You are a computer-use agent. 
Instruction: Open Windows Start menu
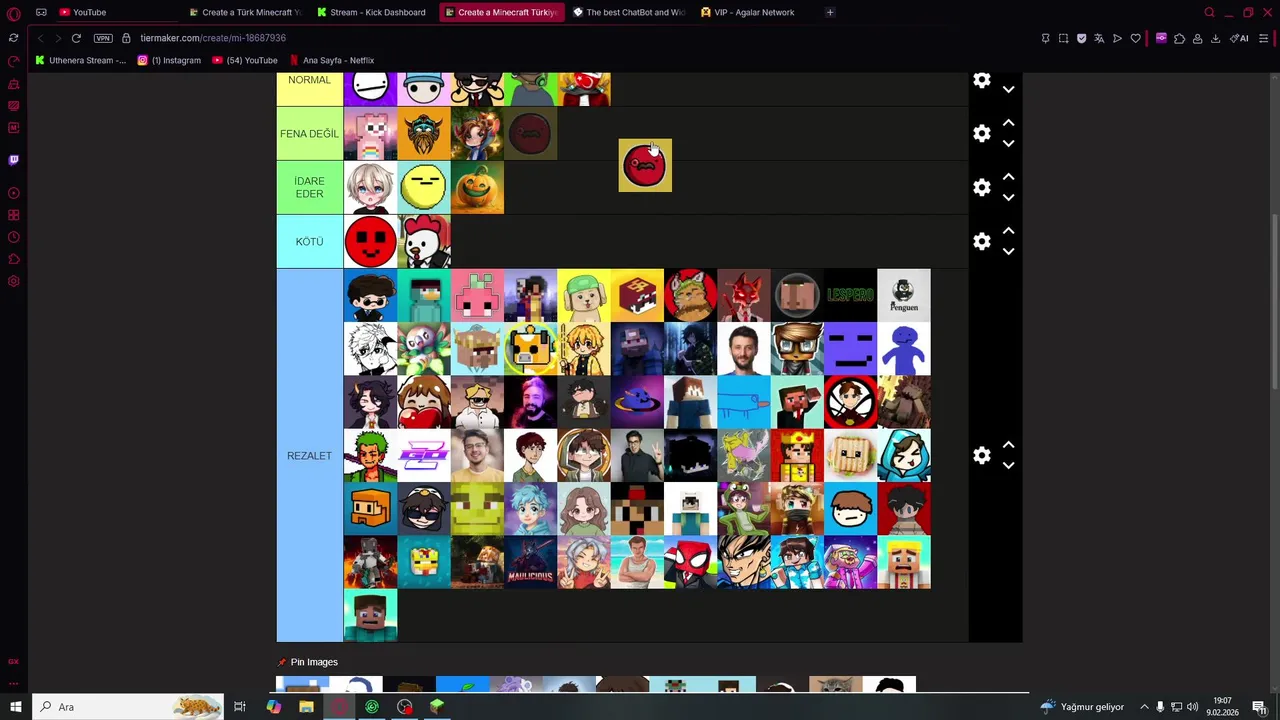tap(15, 707)
